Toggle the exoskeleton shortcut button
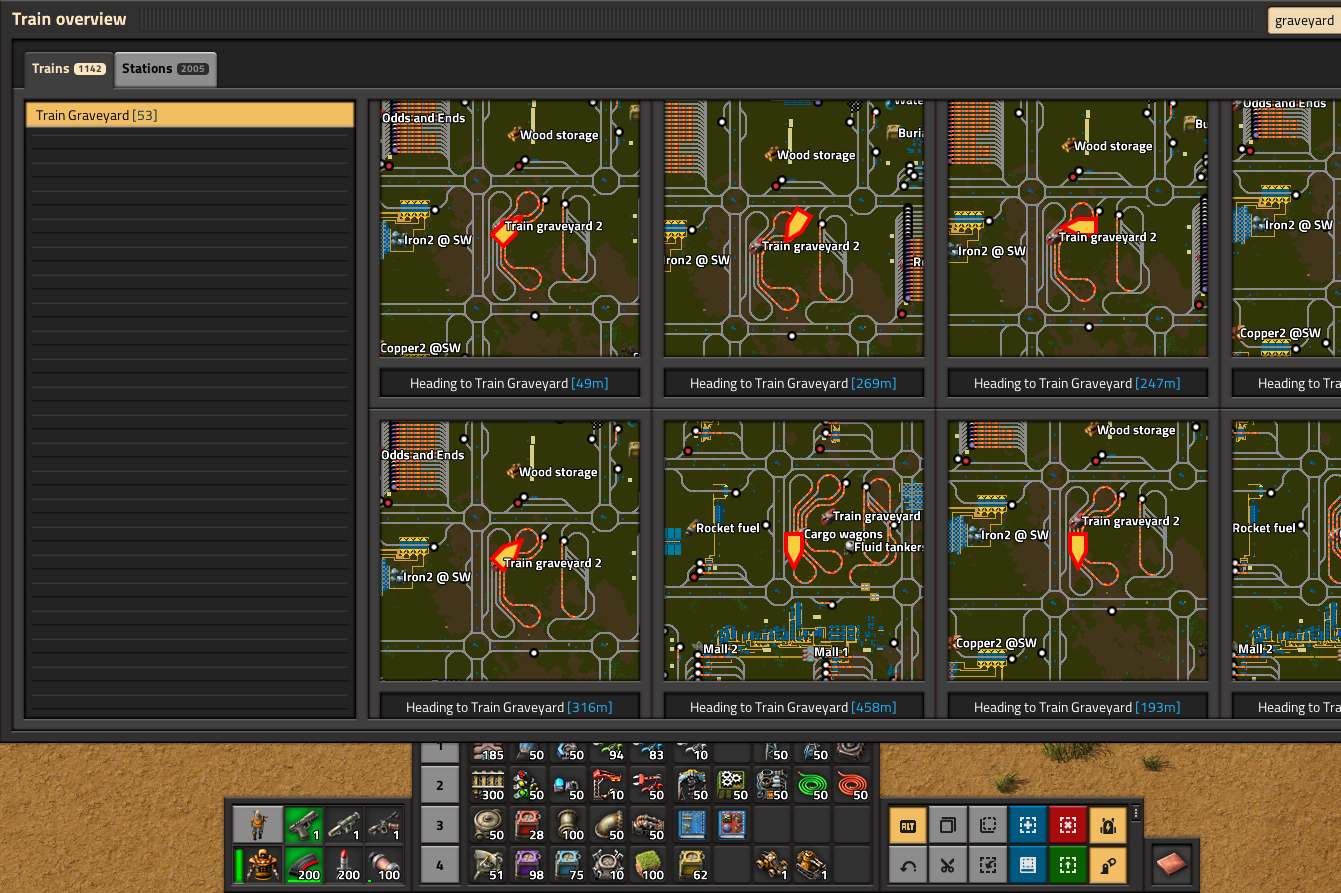Image resolution: width=1341 pixels, height=893 pixels. pyautogui.click(x=1108, y=865)
